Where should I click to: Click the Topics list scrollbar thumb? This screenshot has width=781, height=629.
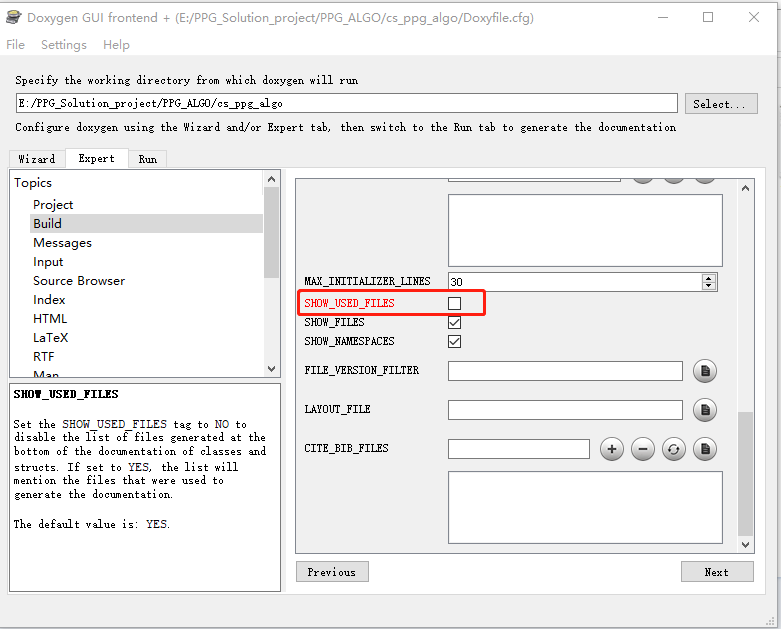(x=271, y=232)
